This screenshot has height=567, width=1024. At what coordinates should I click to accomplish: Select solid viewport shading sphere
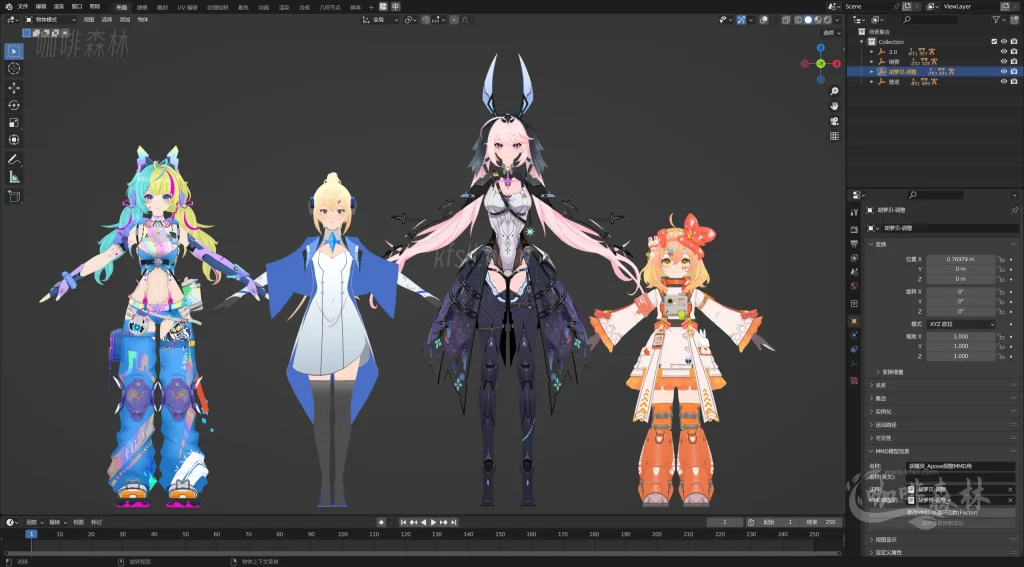(x=808, y=20)
